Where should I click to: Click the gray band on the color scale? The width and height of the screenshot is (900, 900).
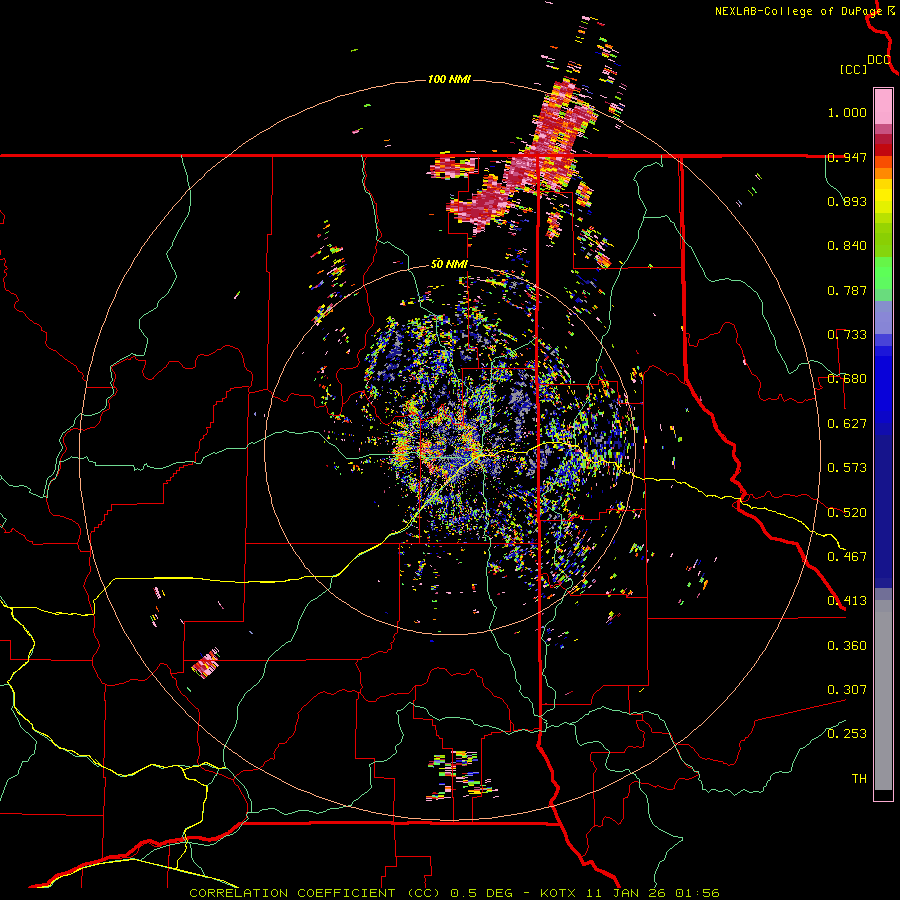[x=883, y=695]
